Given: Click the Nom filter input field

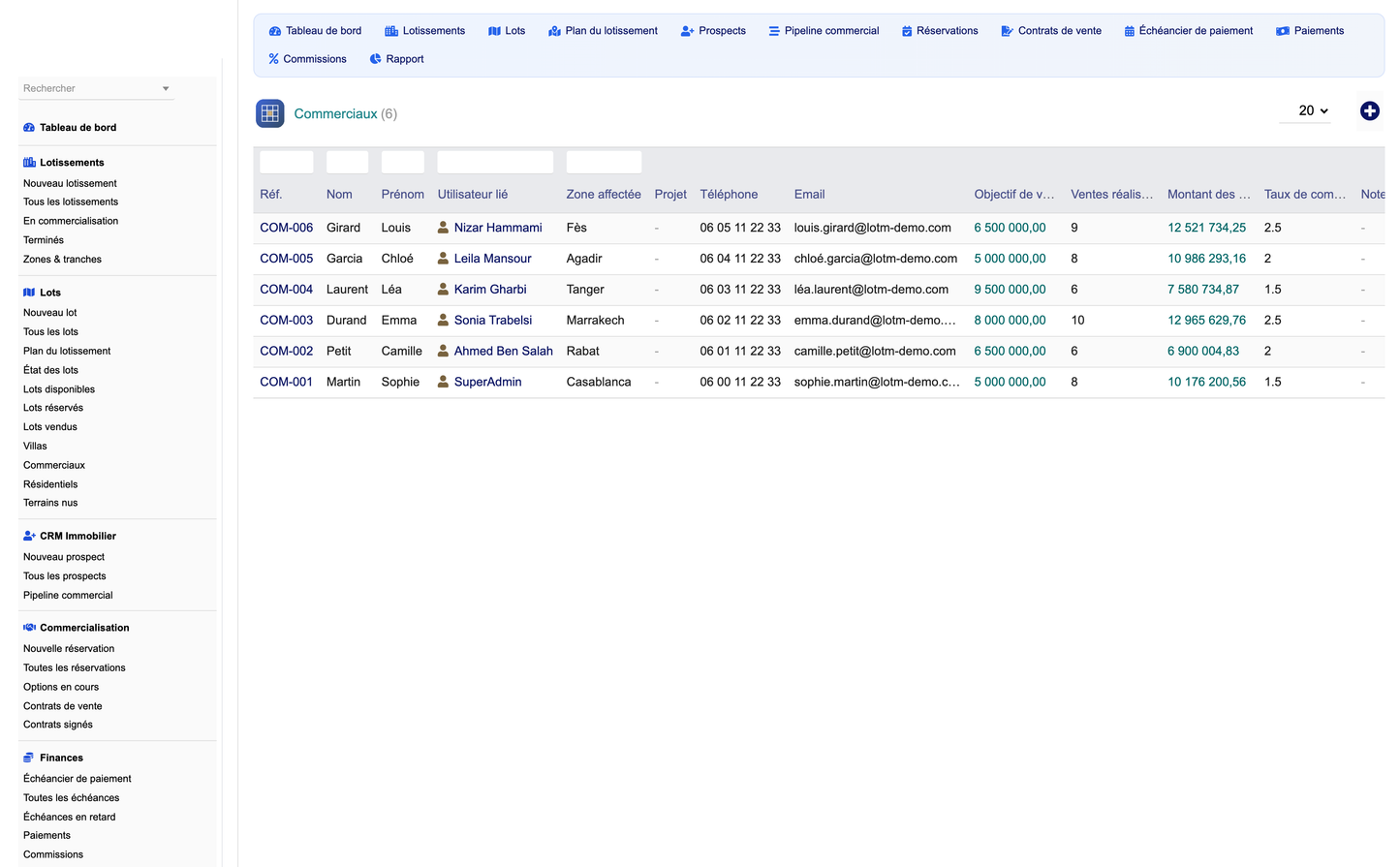Looking at the screenshot, I should [x=347, y=162].
